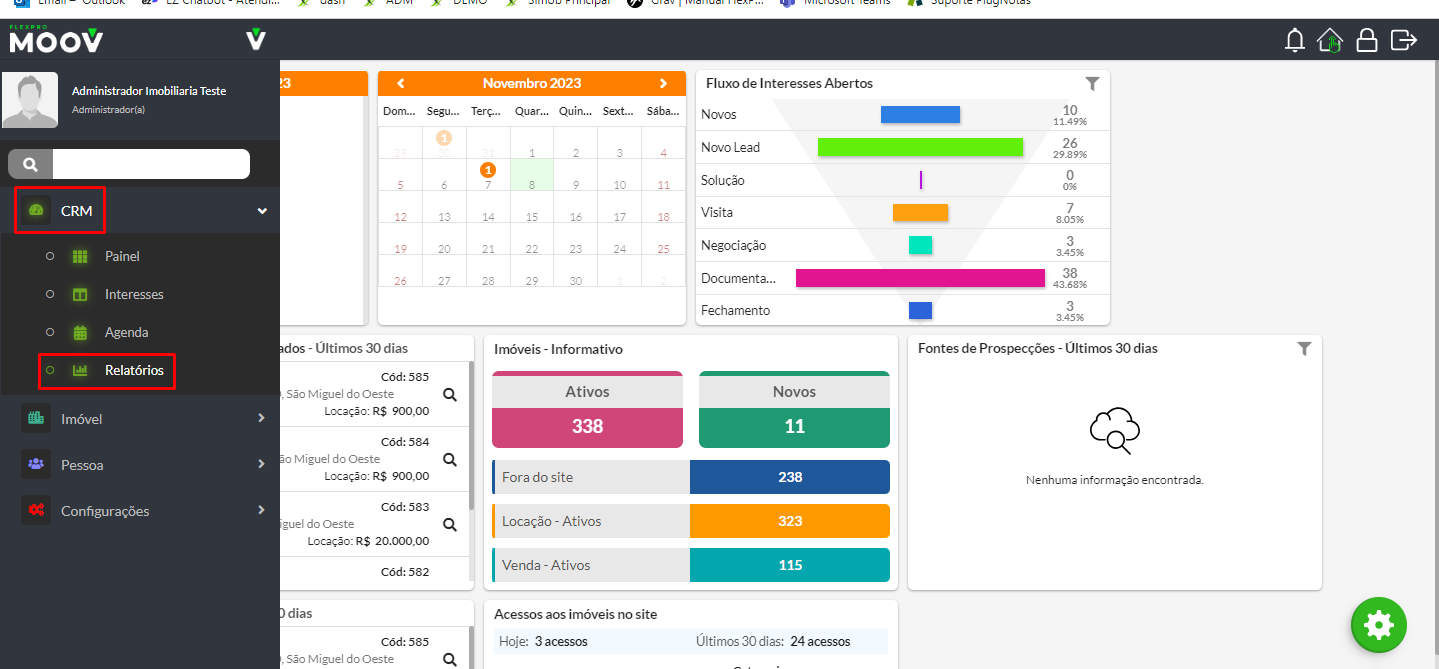Click the MOOV Flexpro logo

coord(56,39)
